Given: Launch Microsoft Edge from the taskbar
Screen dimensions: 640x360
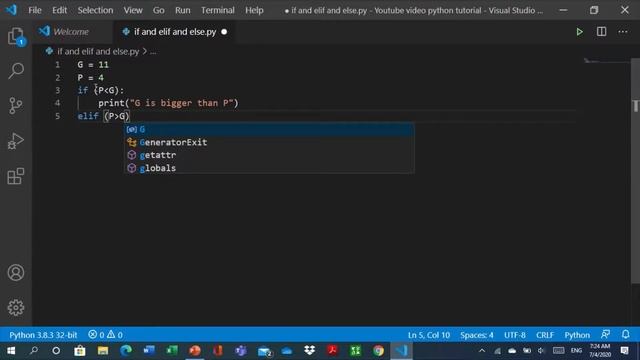Looking at the screenshot, I should click(x=126, y=351).
